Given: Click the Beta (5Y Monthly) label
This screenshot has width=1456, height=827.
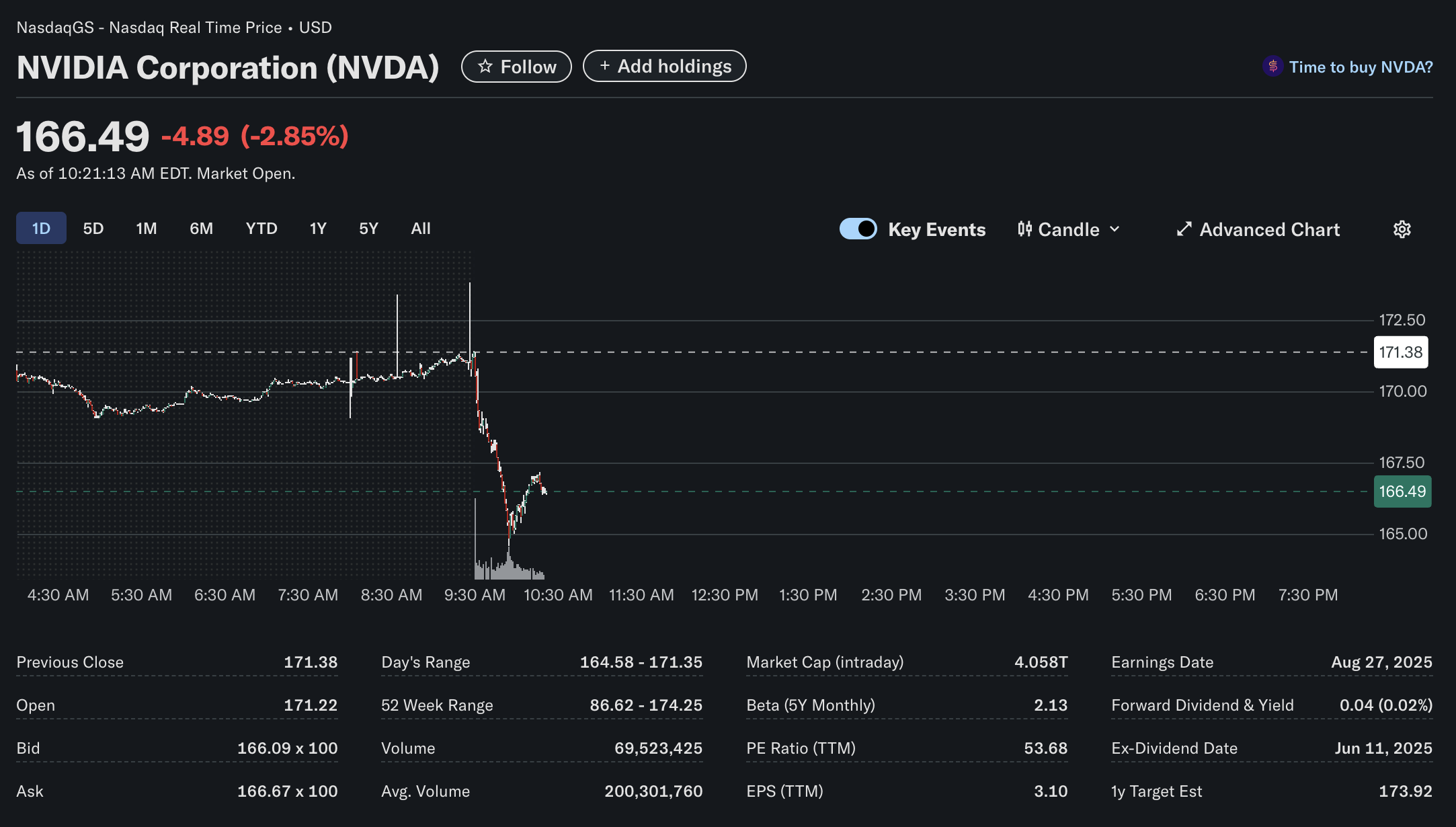Looking at the screenshot, I should 811,705.
